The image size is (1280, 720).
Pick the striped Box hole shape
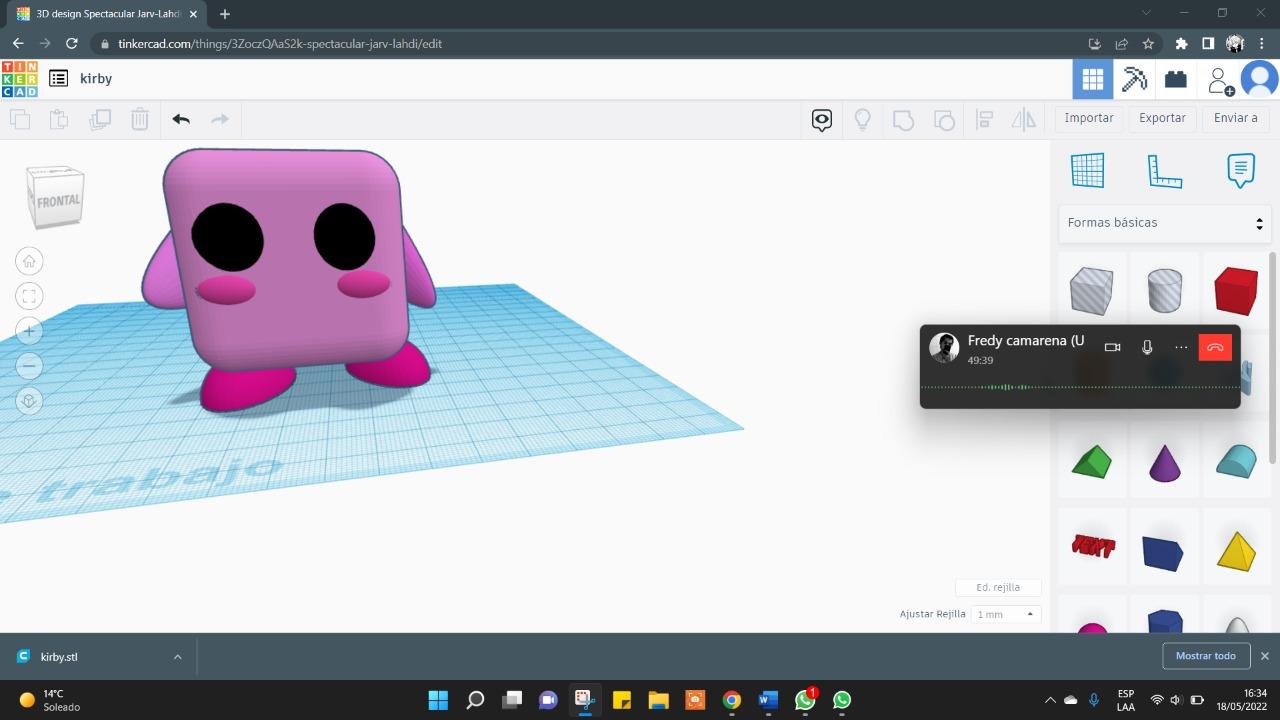coord(1091,291)
